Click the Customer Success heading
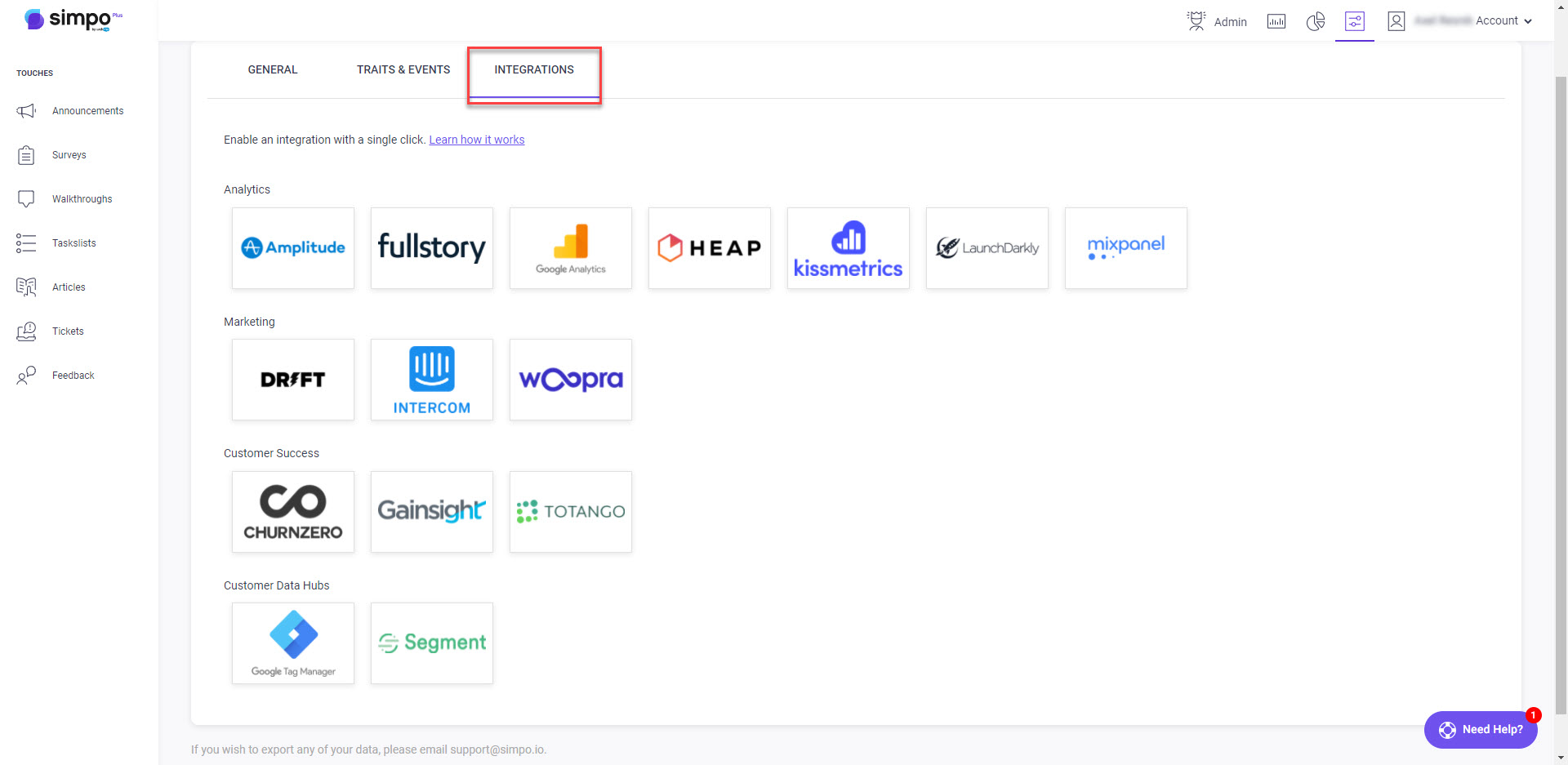Viewport: 1568px width, 765px height. [x=271, y=453]
